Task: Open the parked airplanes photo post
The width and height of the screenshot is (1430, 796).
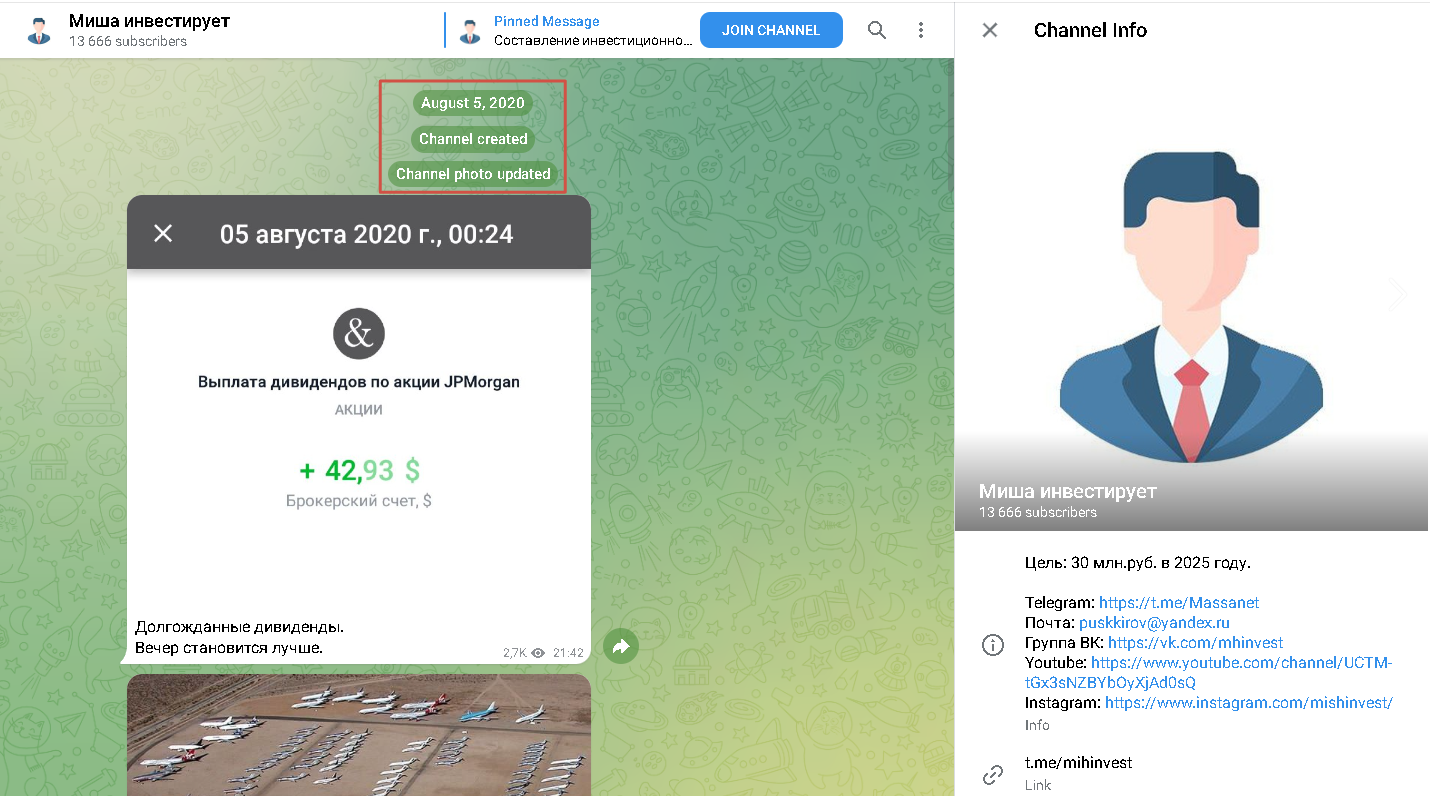Action: 359,735
